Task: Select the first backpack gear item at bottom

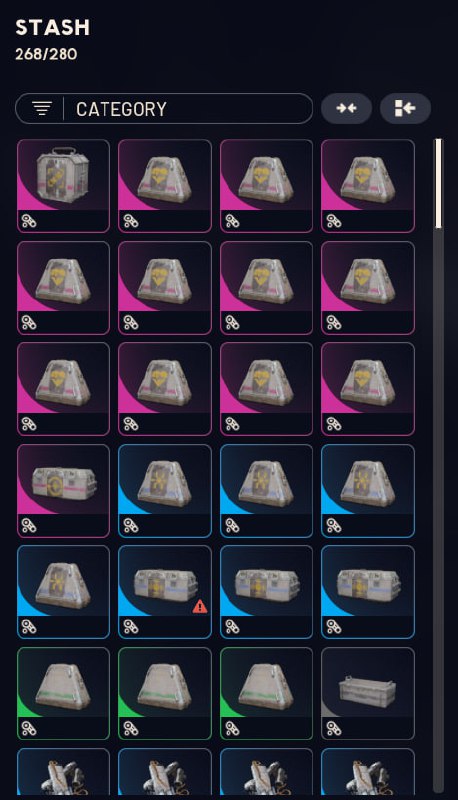Action: pos(63,771)
